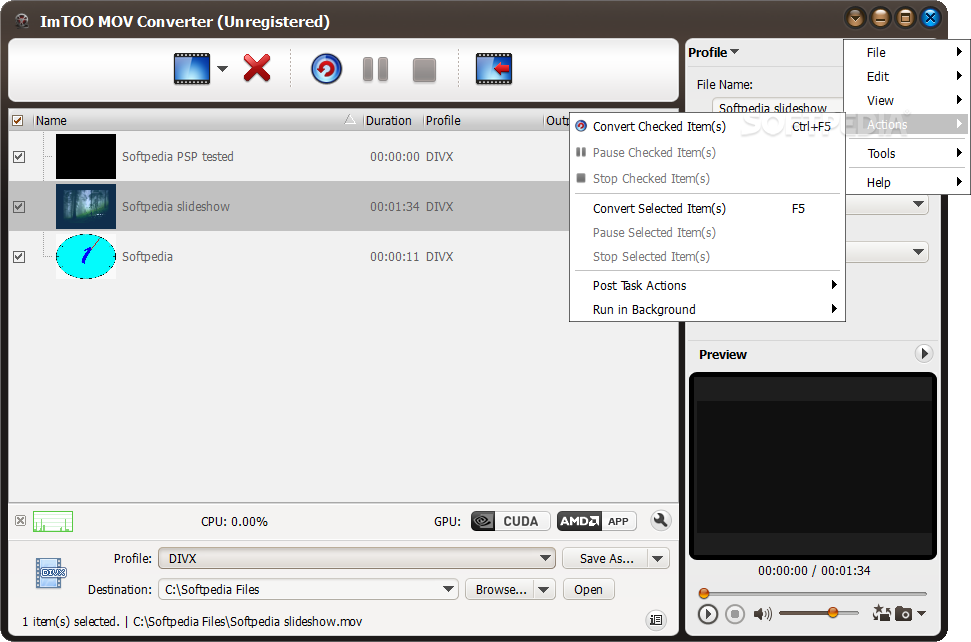The width and height of the screenshot is (971, 642).
Task: Choose Convert Checked Item(s)
Action: pos(707,126)
